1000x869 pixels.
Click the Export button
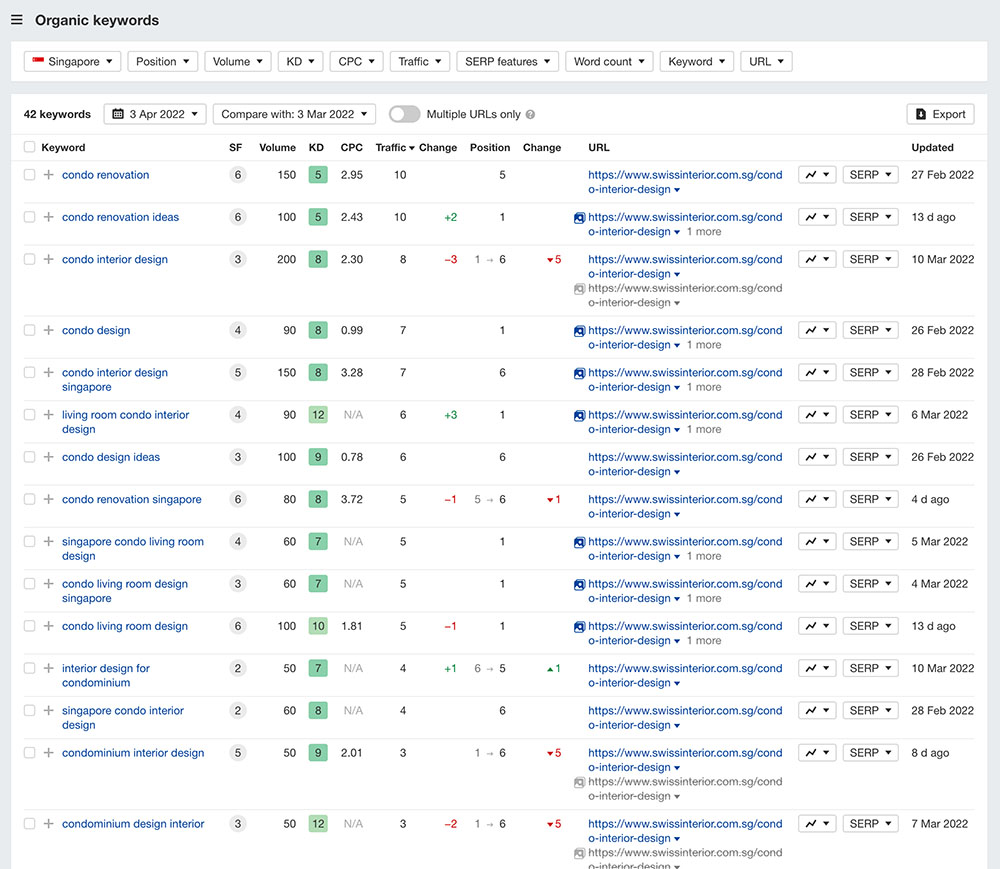(x=940, y=114)
